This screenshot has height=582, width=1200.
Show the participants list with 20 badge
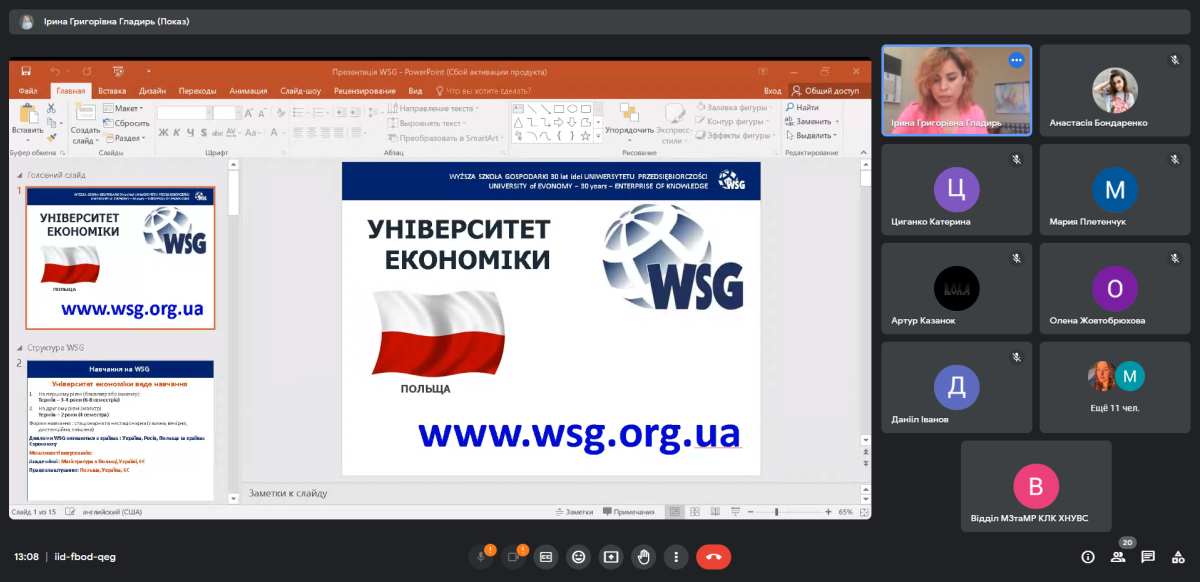pyautogui.click(x=1118, y=556)
